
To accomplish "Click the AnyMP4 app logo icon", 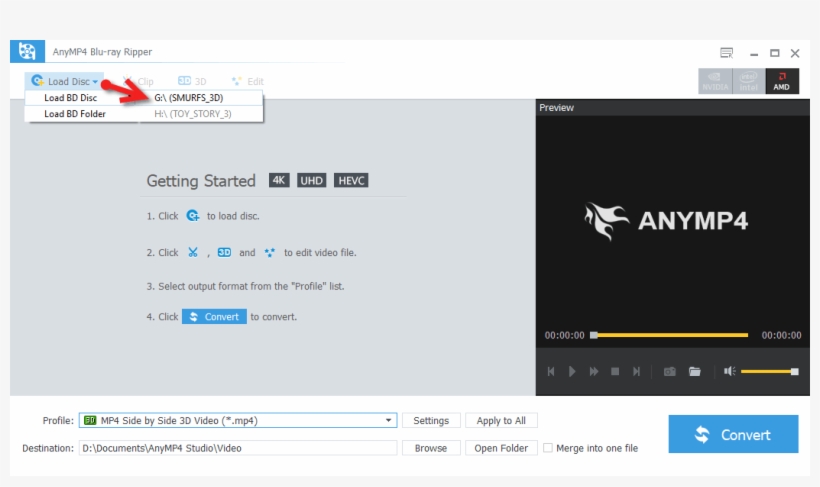I will (27, 51).
